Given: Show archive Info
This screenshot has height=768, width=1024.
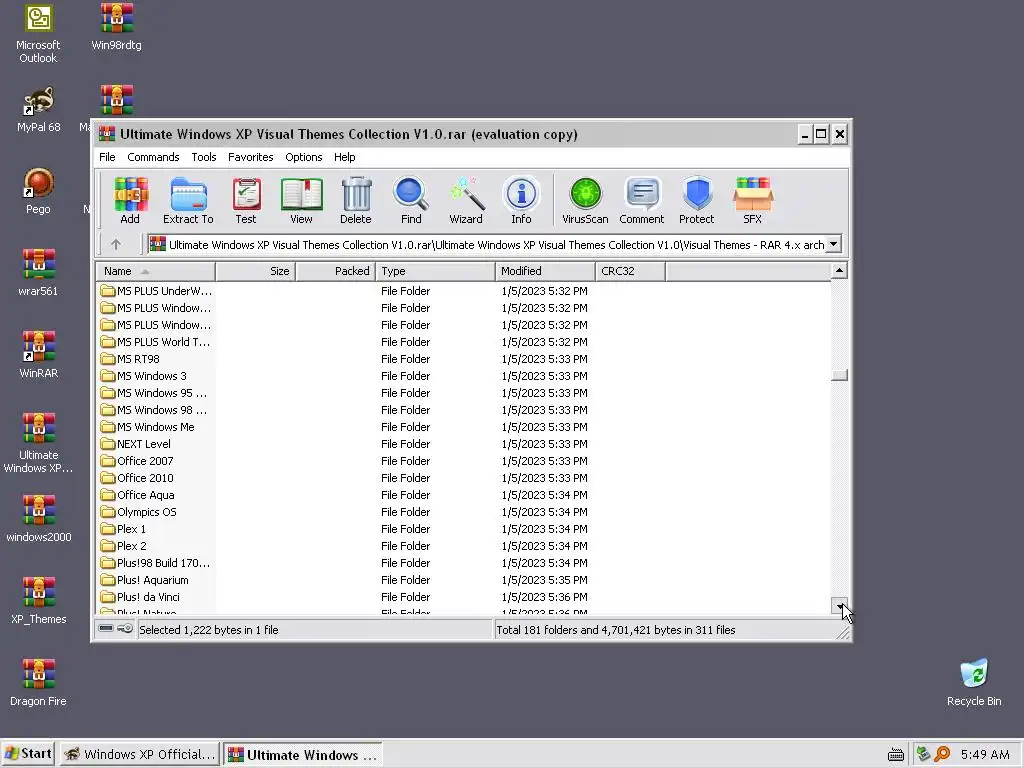Looking at the screenshot, I should pos(521,200).
